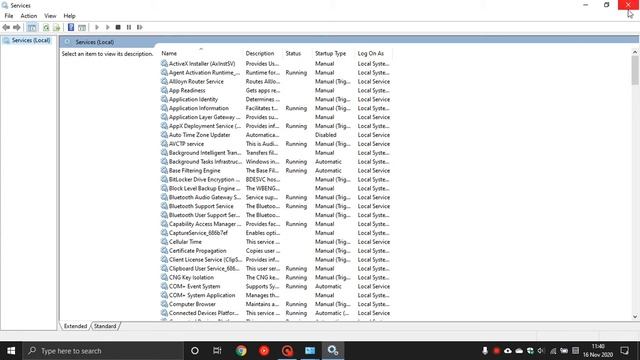
Task: Sort by the Name column header
Action: coord(169,53)
